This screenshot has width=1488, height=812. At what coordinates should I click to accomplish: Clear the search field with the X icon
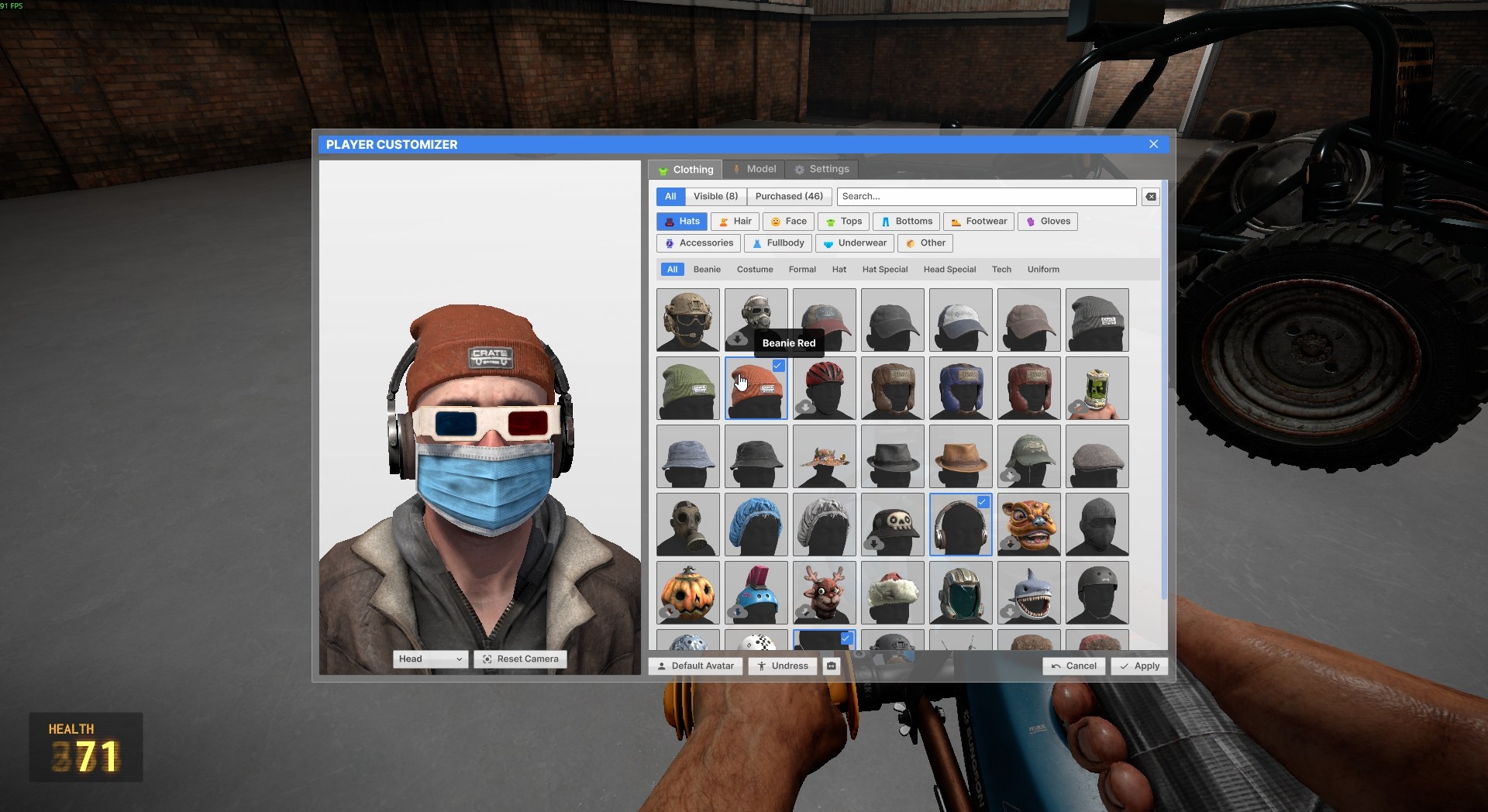coord(1151,197)
